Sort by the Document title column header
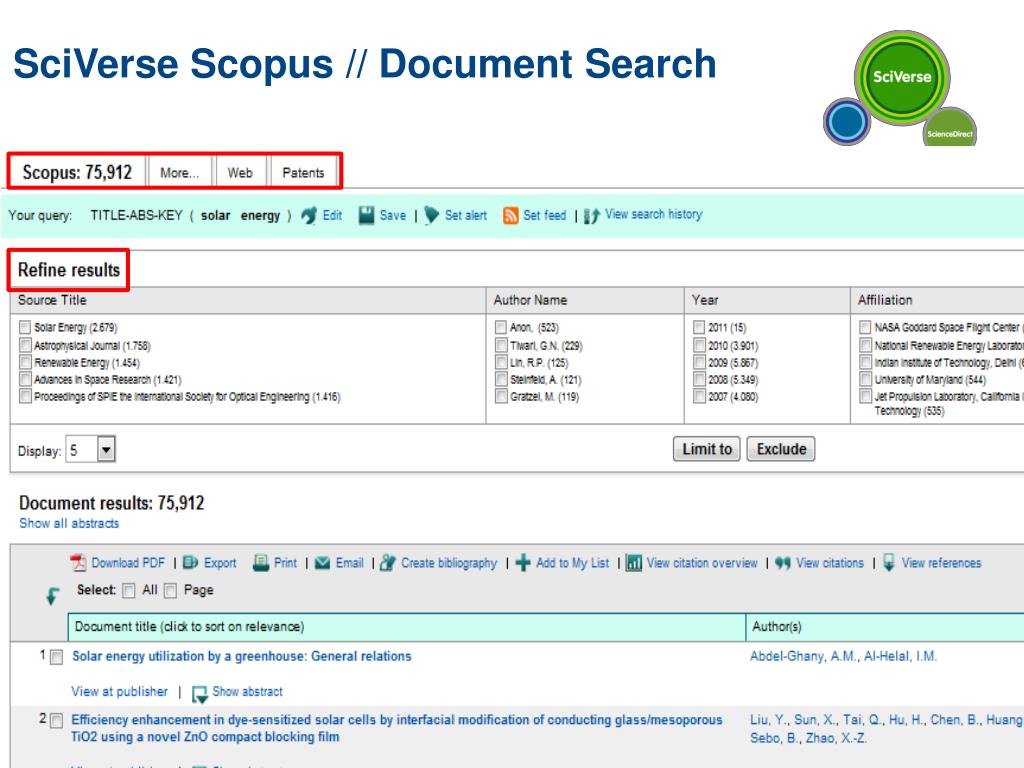The image size is (1024, 768). point(407,627)
